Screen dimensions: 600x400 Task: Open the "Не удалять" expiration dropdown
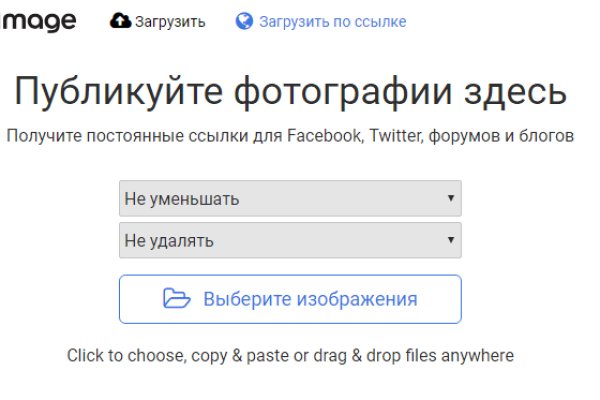[280, 240]
